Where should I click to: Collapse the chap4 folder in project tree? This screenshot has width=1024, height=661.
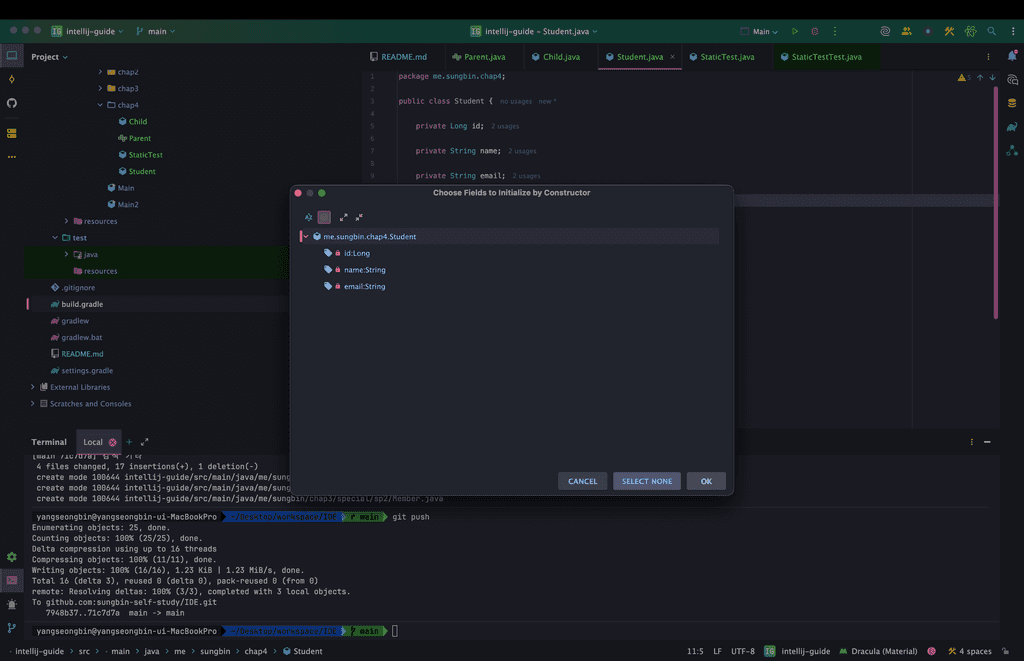(100, 105)
